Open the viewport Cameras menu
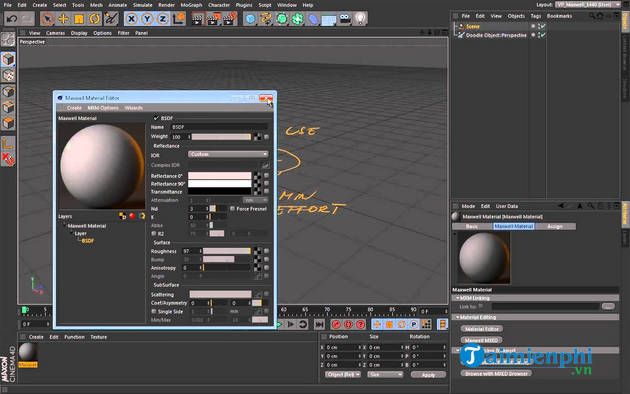The height and width of the screenshot is (394, 630). (x=55, y=33)
